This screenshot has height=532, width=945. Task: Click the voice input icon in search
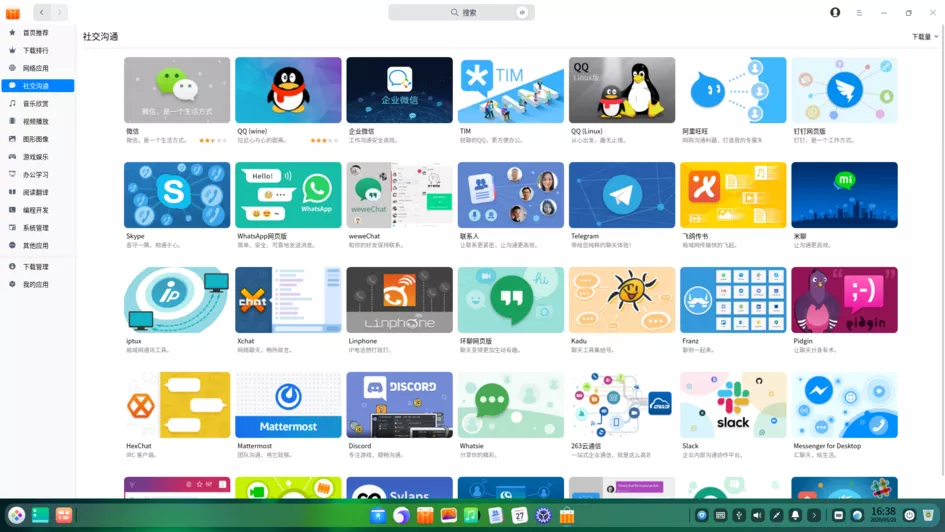[522, 12]
